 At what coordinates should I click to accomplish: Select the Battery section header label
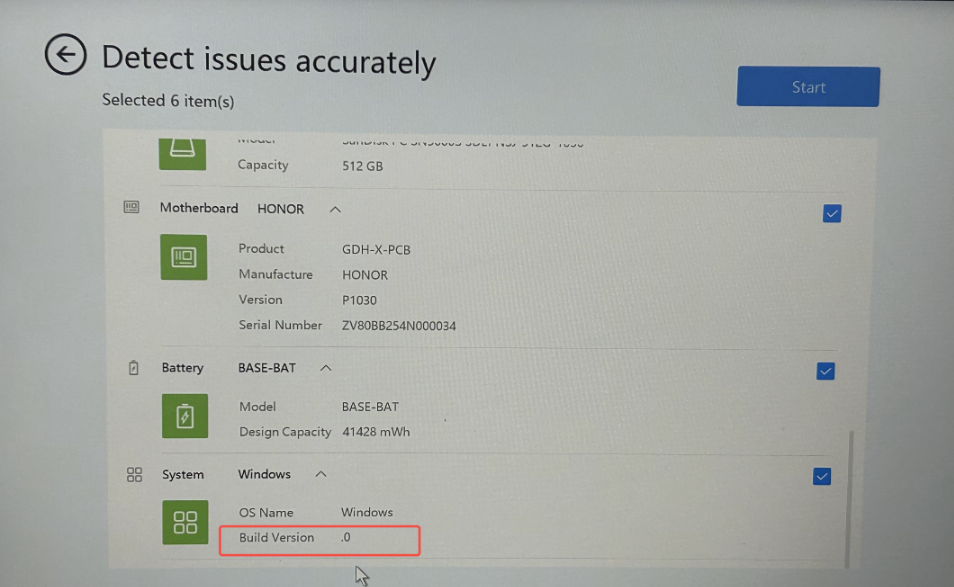coord(183,368)
